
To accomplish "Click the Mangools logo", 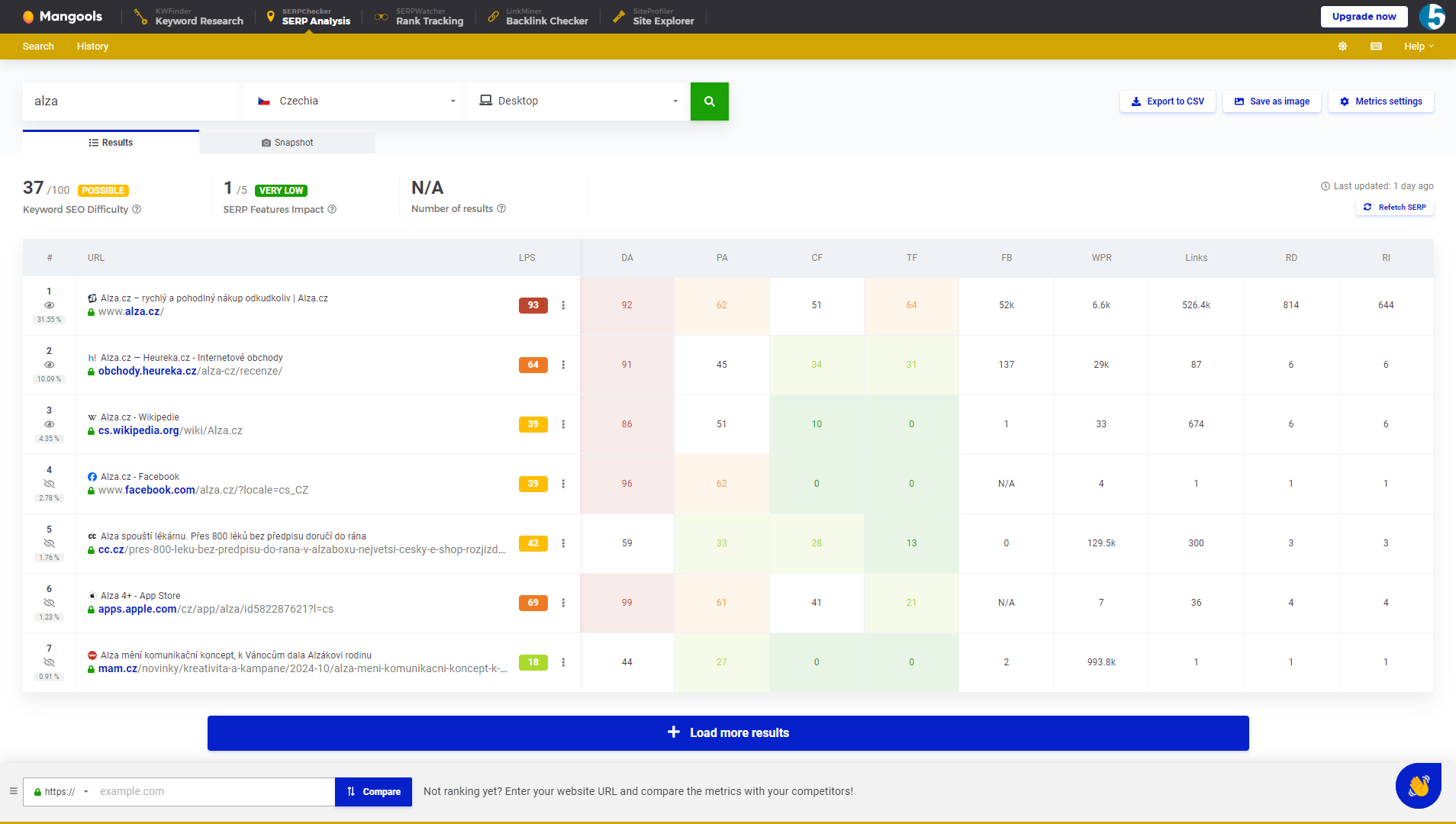I will [x=62, y=16].
